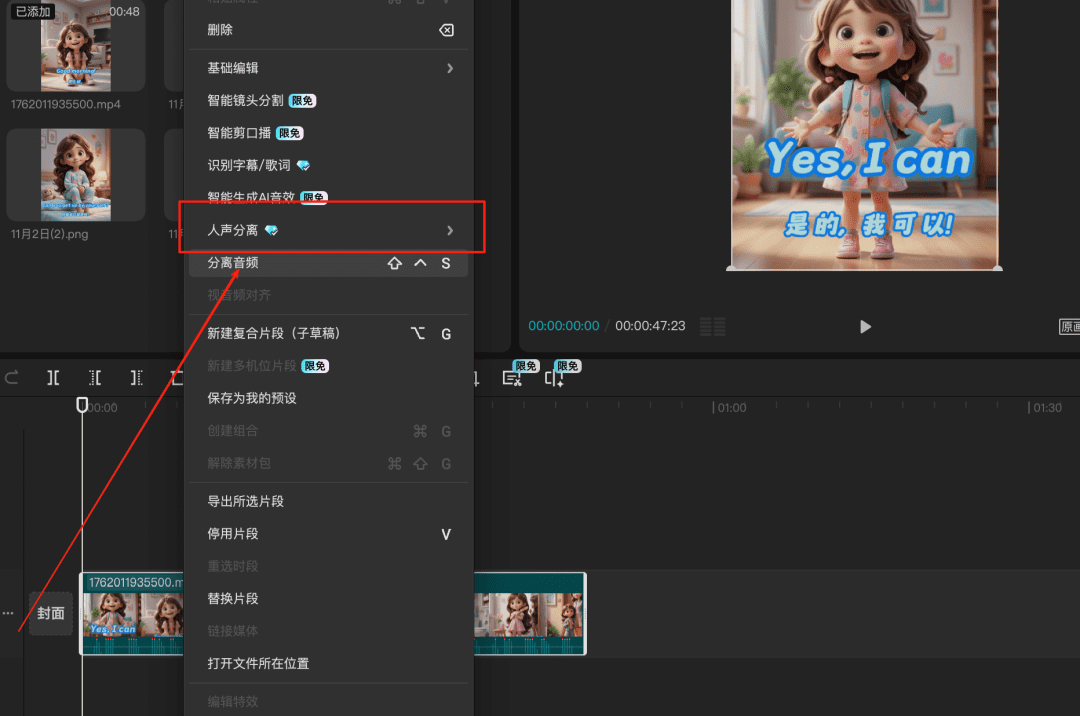Click the grid layout icon beside timecode

click(x=713, y=326)
